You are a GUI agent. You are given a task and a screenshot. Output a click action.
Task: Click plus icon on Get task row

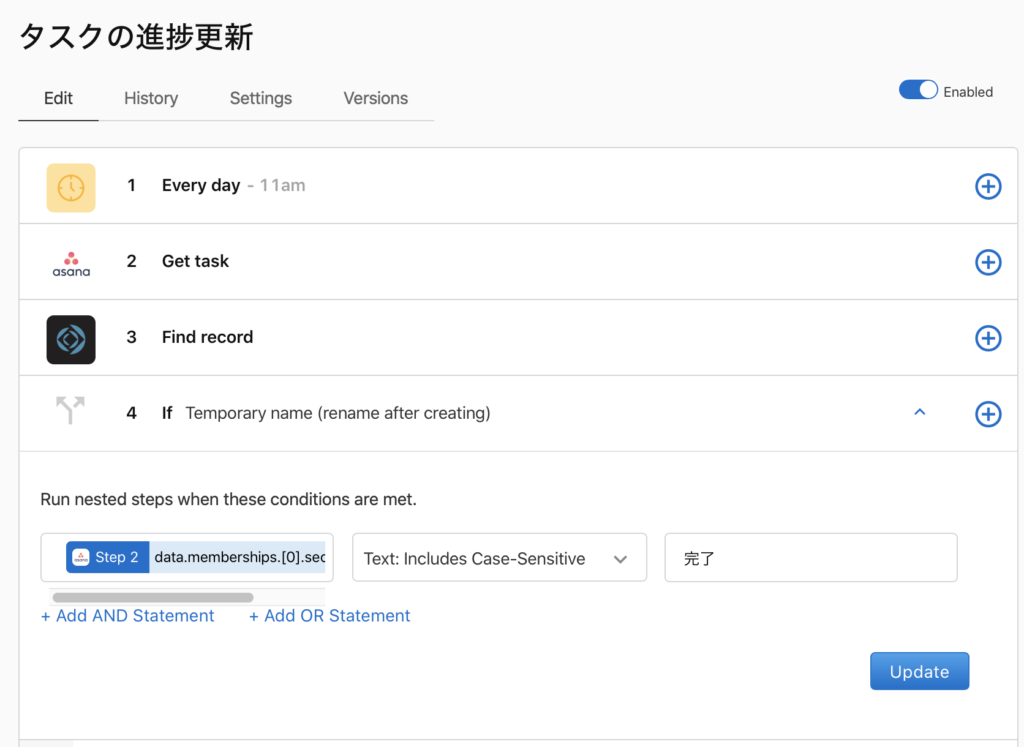point(987,262)
